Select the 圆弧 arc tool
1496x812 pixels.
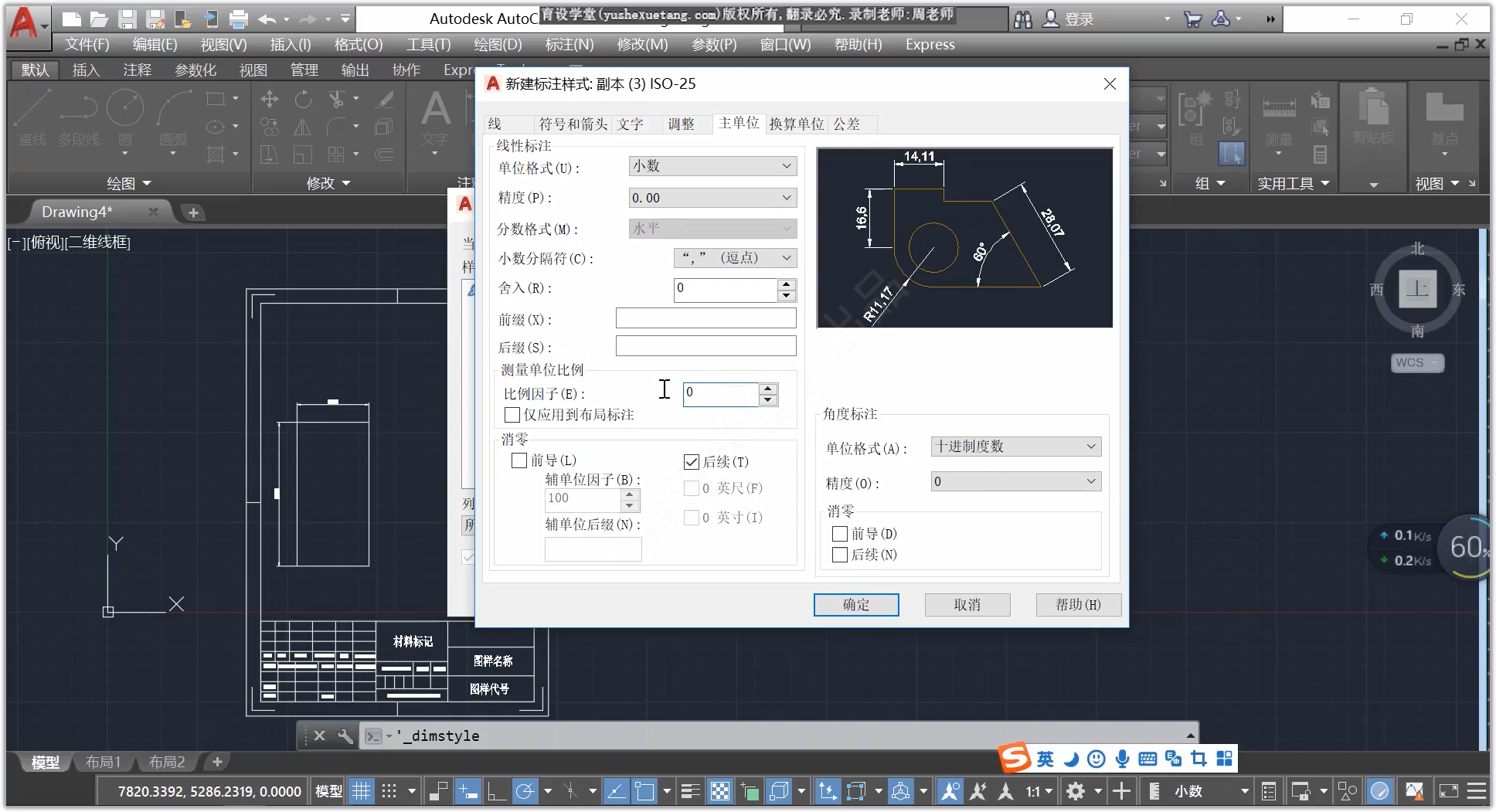point(173,118)
